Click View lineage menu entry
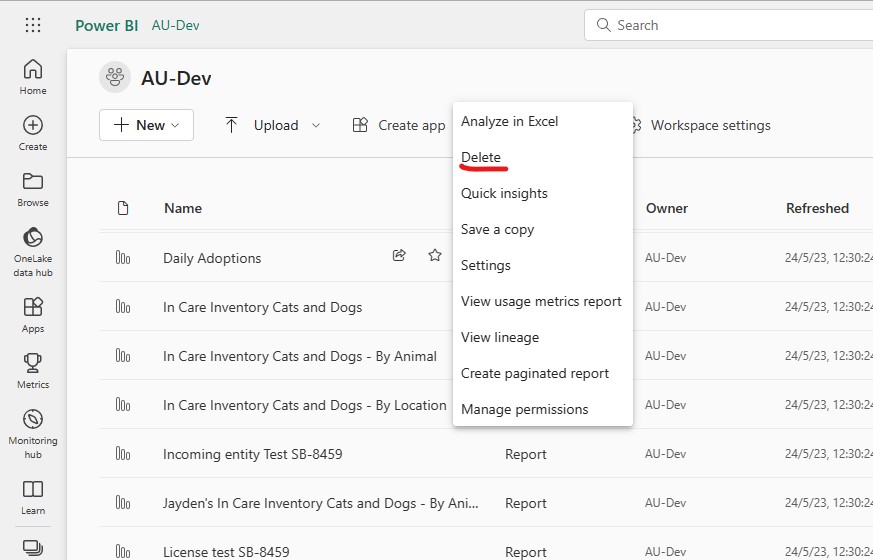873x560 pixels. [500, 337]
